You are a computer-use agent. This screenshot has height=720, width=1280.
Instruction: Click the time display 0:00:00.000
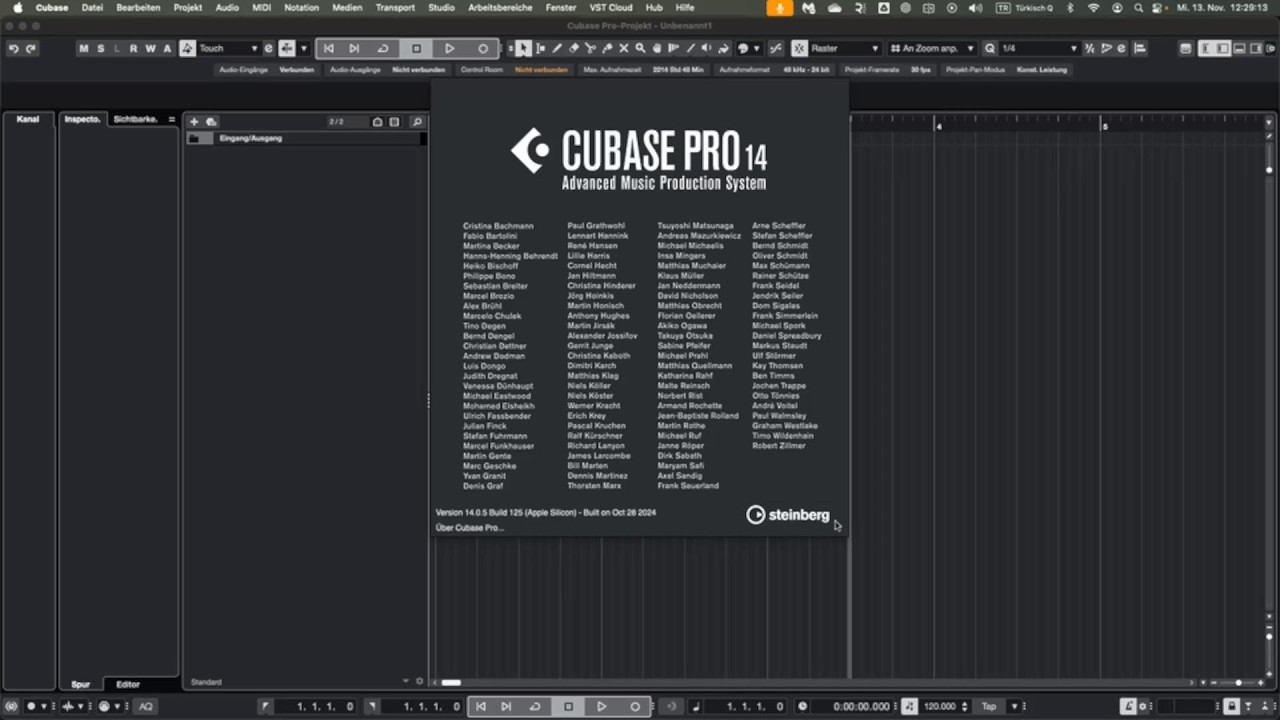[x=862, y=706]
